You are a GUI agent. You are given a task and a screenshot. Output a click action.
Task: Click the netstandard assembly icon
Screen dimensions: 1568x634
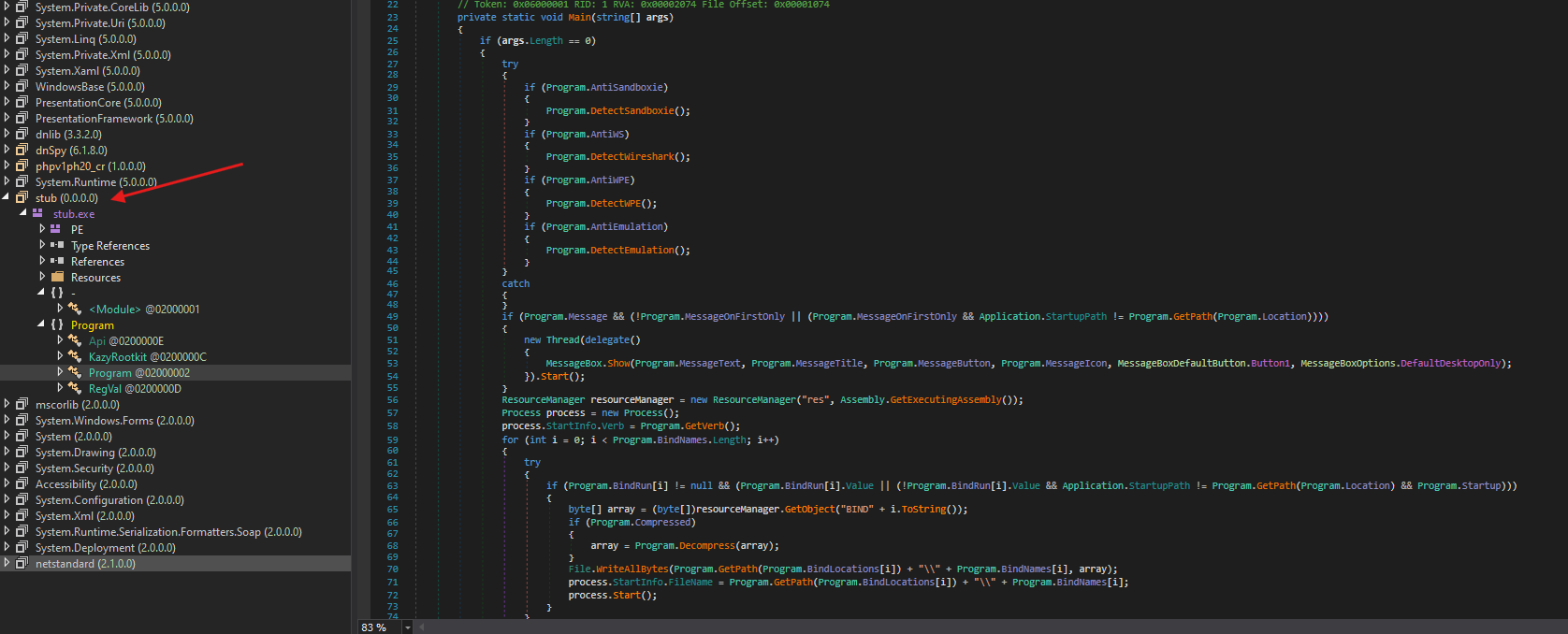pyautogui.click(x=22, y=564)
